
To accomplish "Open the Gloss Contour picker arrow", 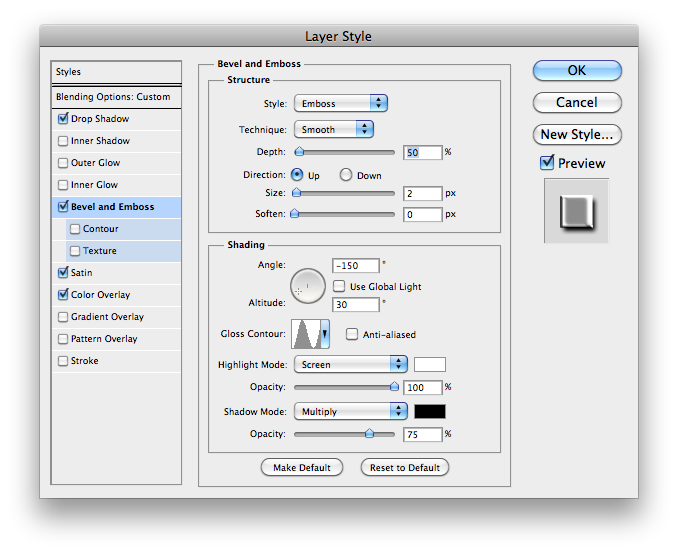I will point(324,334).
